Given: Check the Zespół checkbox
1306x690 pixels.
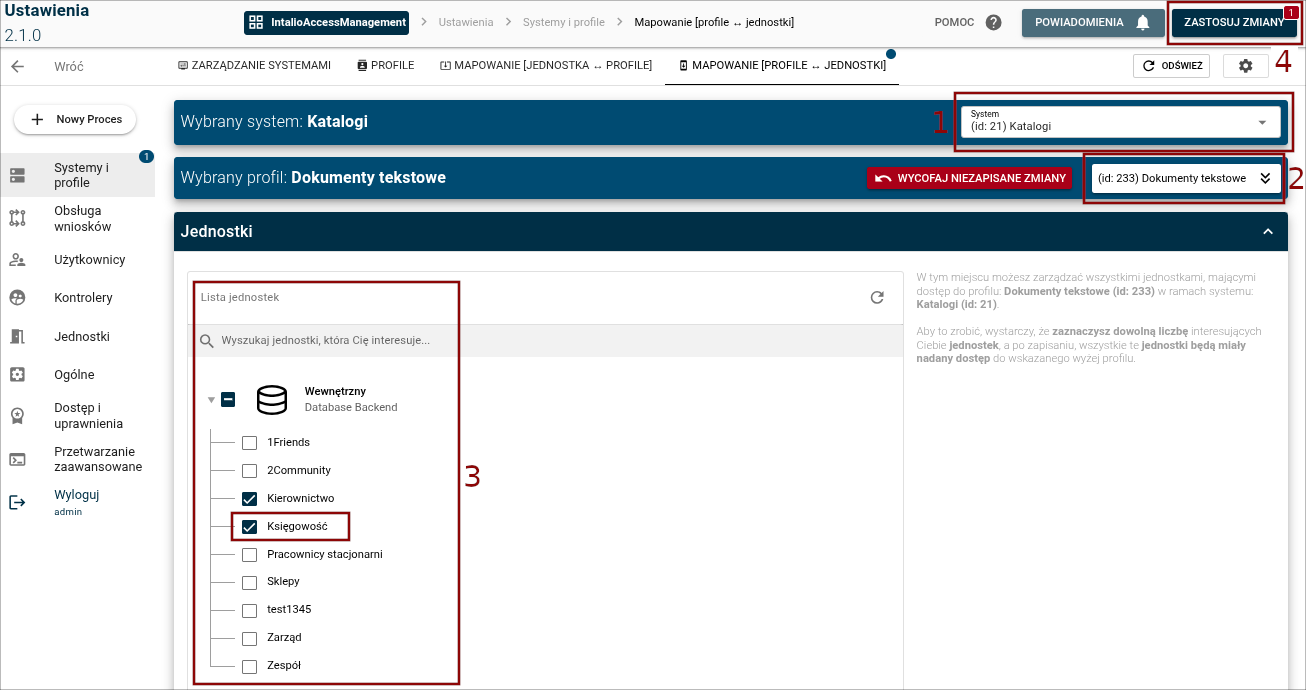Looking at the screenshot, I should tap(250, 666).
